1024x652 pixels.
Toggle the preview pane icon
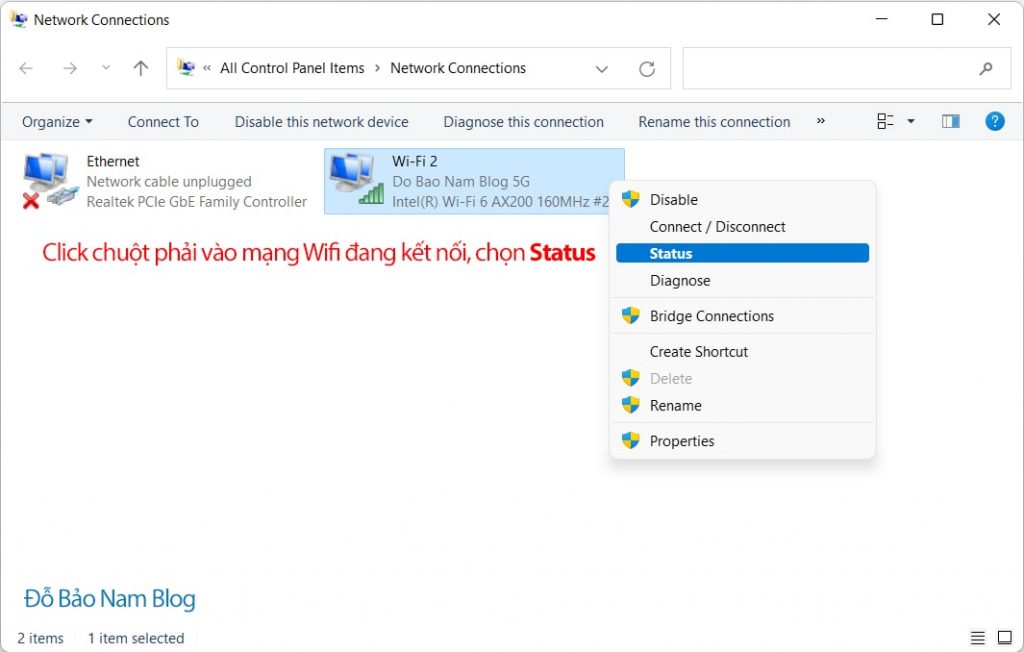(x=950, y=121)
